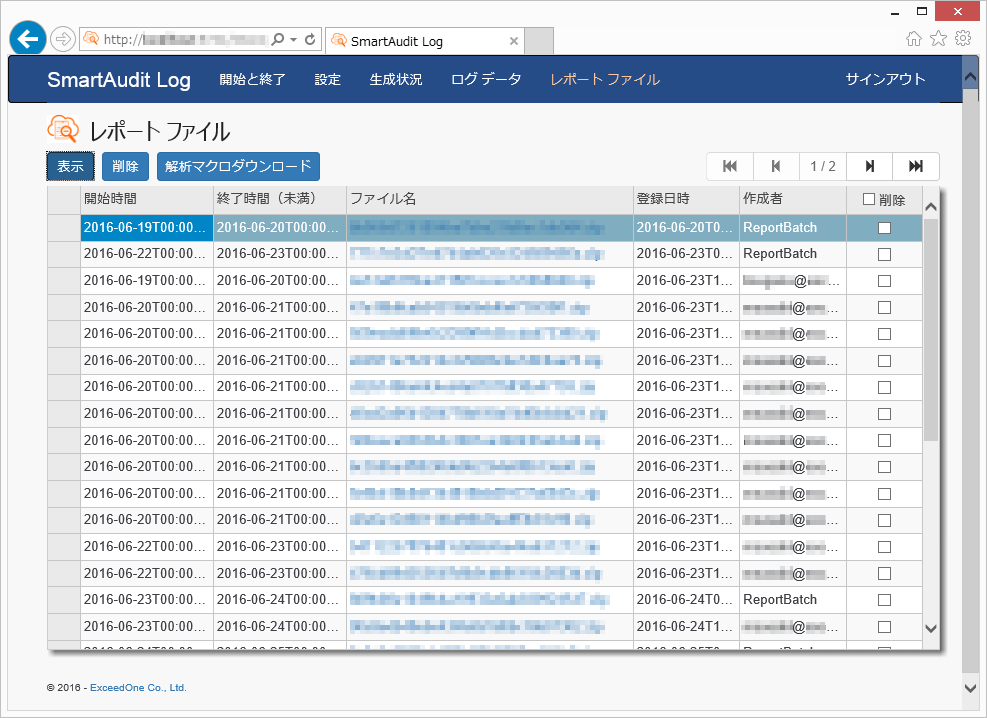Go back with the browser back arrow

28,39
